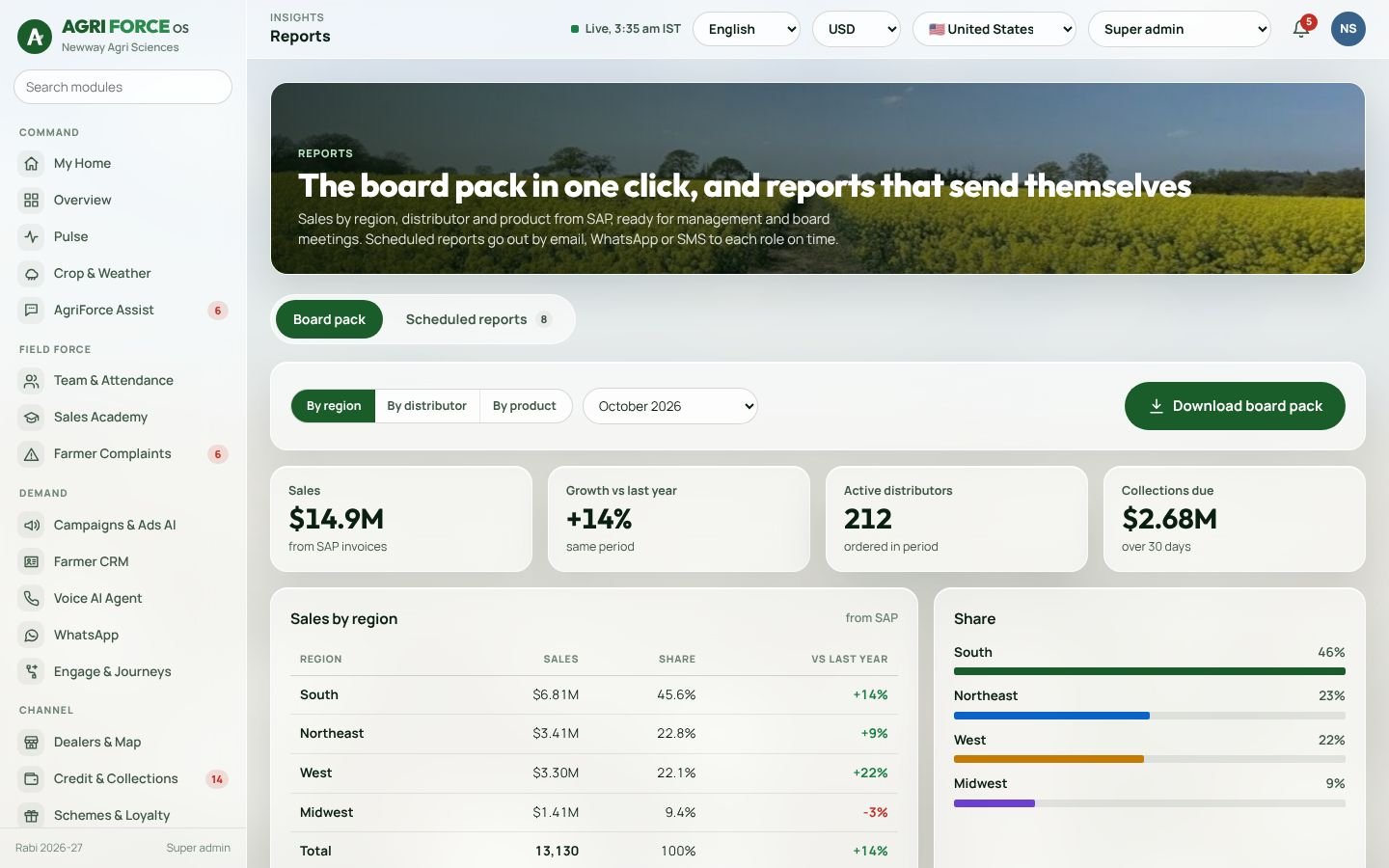Click the Farmer CRM card icon
The image size is (1389, 868).
[32, 562]
